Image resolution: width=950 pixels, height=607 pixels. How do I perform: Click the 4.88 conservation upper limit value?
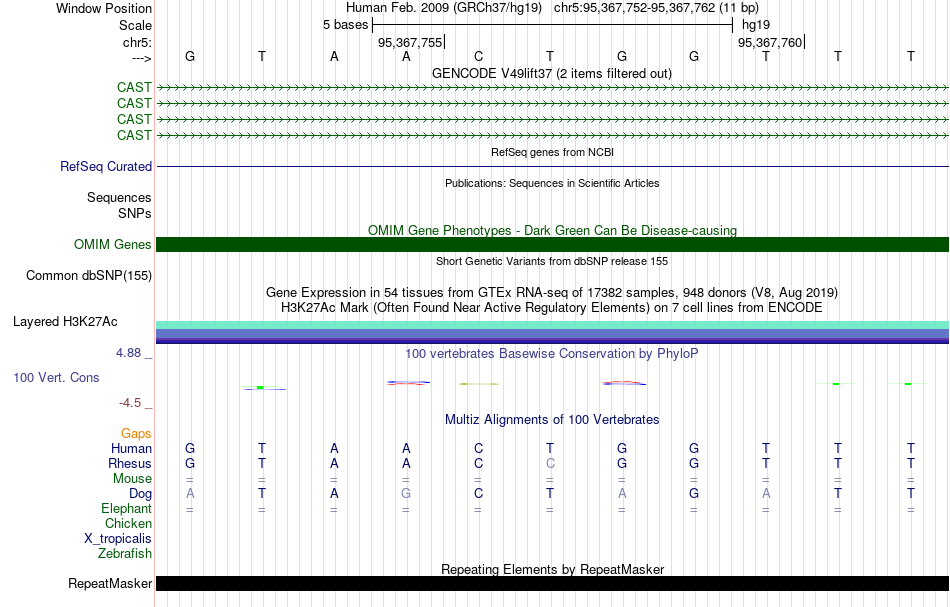[128, 353]
